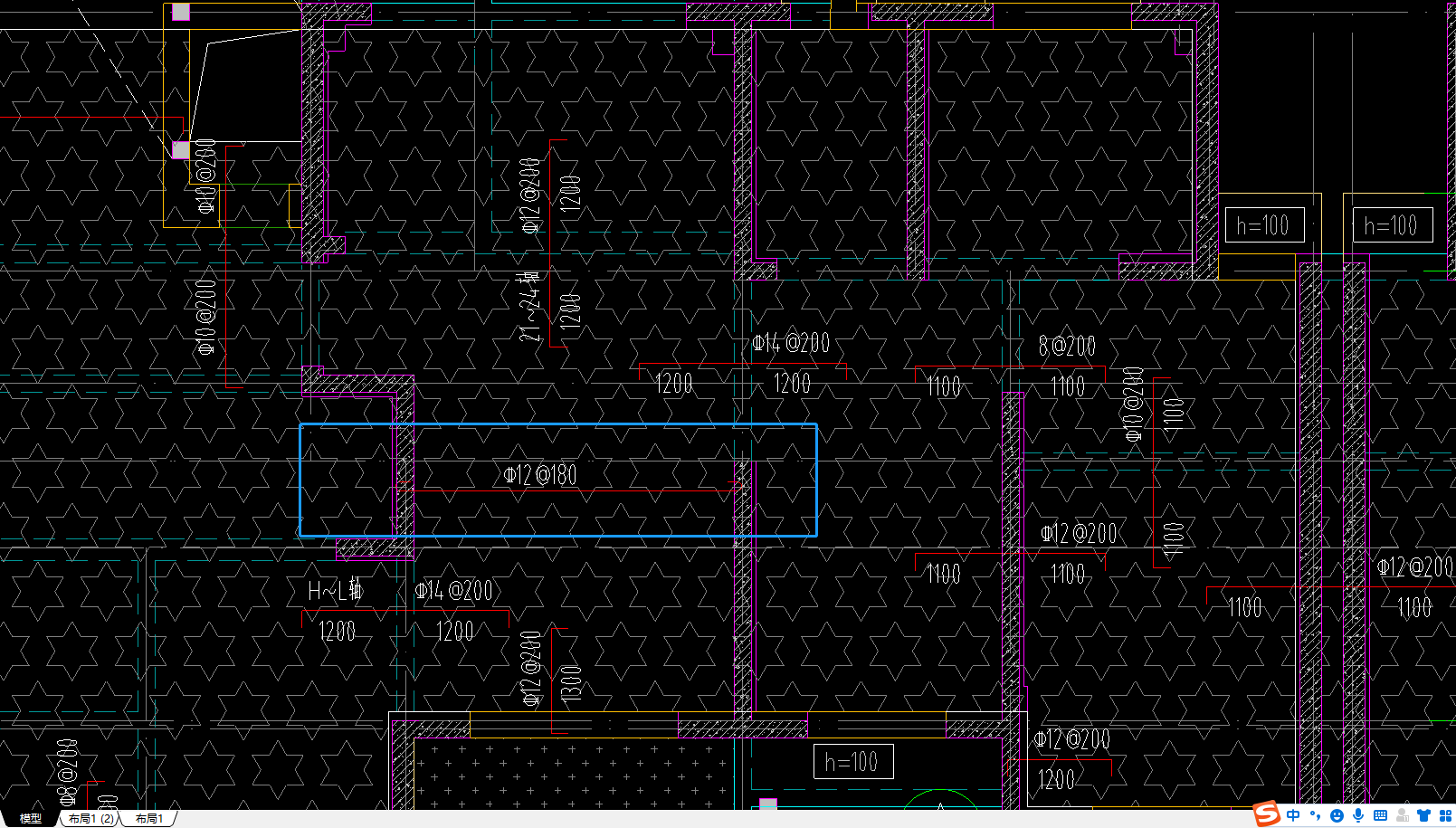
Task: Click the h=100 box above the hatched slab
Action: (x=853, y=762)
